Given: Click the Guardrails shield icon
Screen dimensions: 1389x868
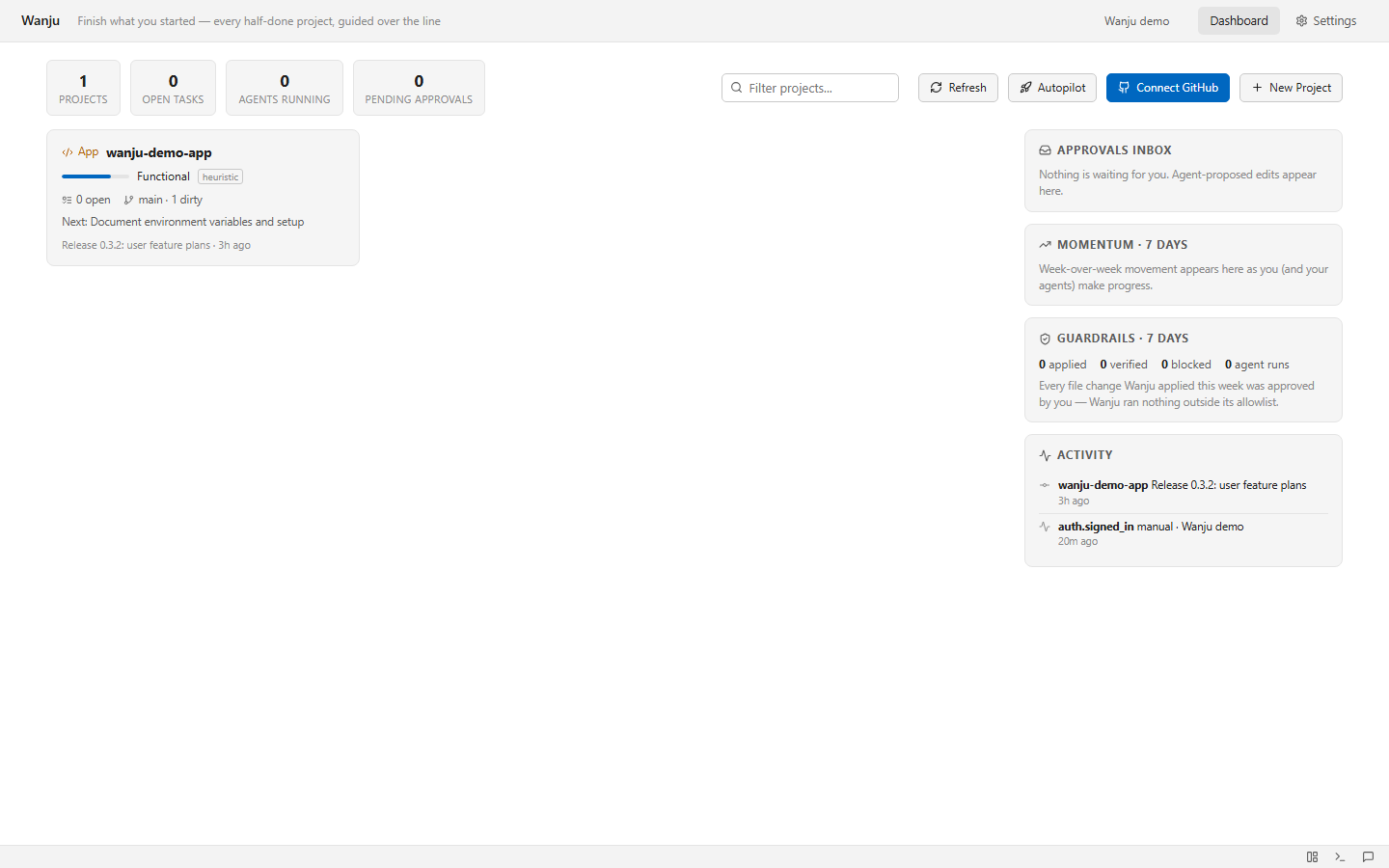Looking at the screenshot, I should point(1045,339).
